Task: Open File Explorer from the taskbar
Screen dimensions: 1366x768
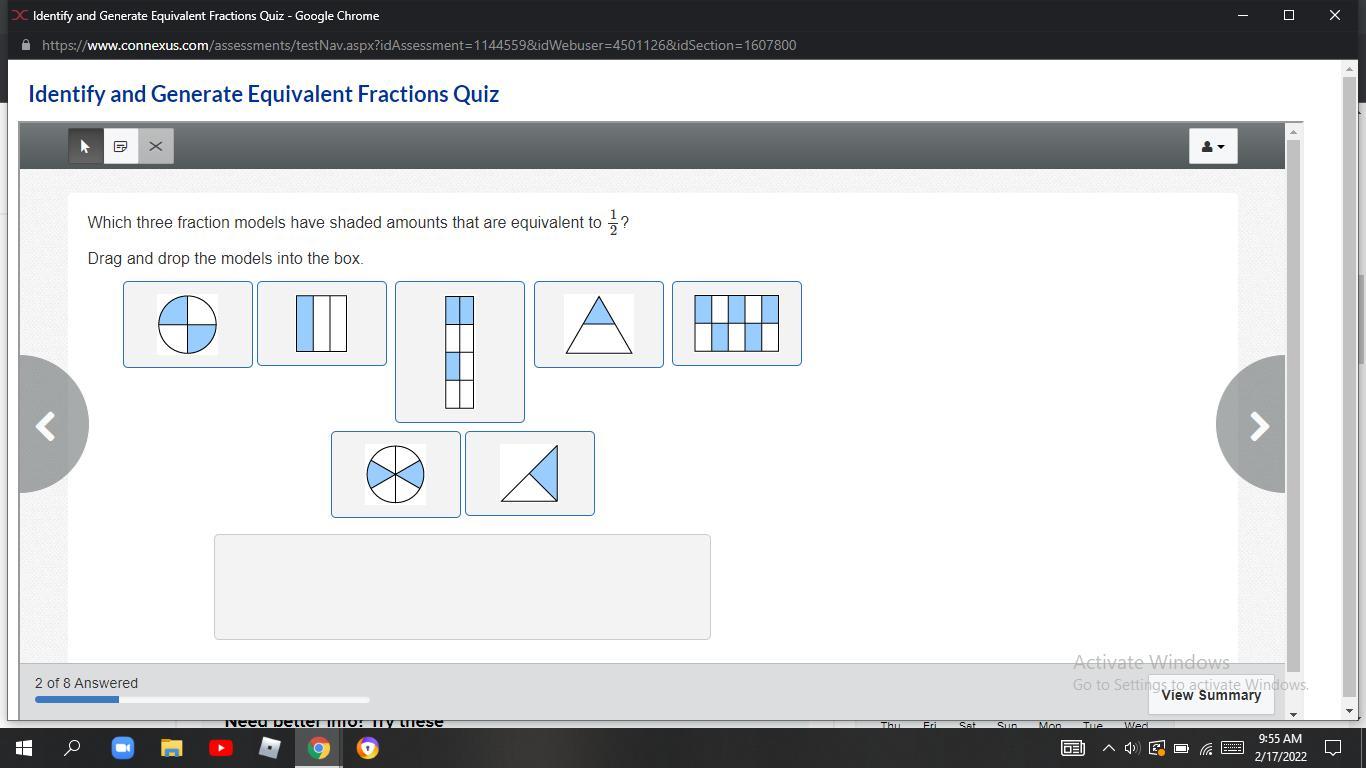Action: (171, 748)
